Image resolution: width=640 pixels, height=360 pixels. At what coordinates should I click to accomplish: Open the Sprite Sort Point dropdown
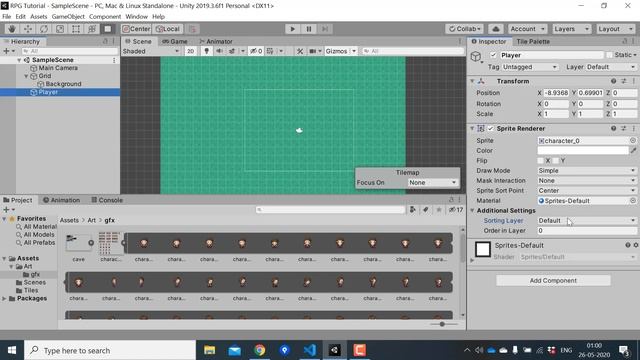587,191
